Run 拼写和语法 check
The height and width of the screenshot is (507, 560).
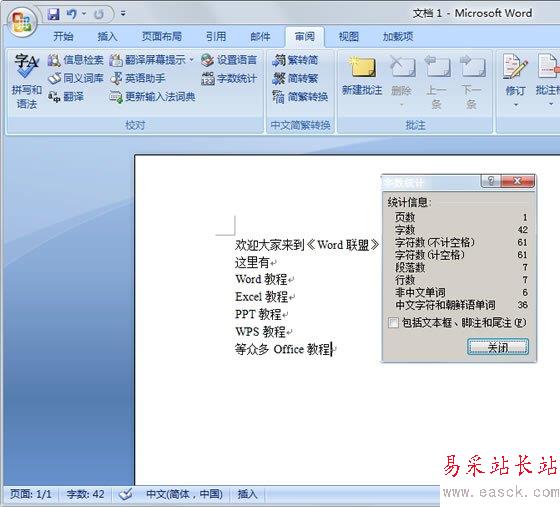point(26,81)
